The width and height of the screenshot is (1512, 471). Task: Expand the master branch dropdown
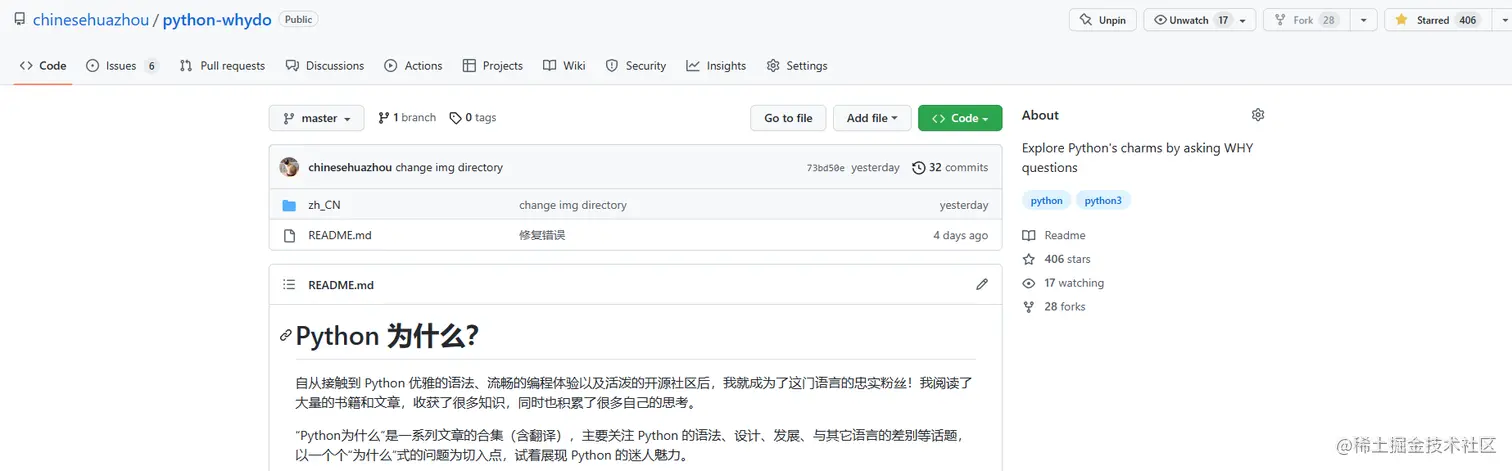316,118
